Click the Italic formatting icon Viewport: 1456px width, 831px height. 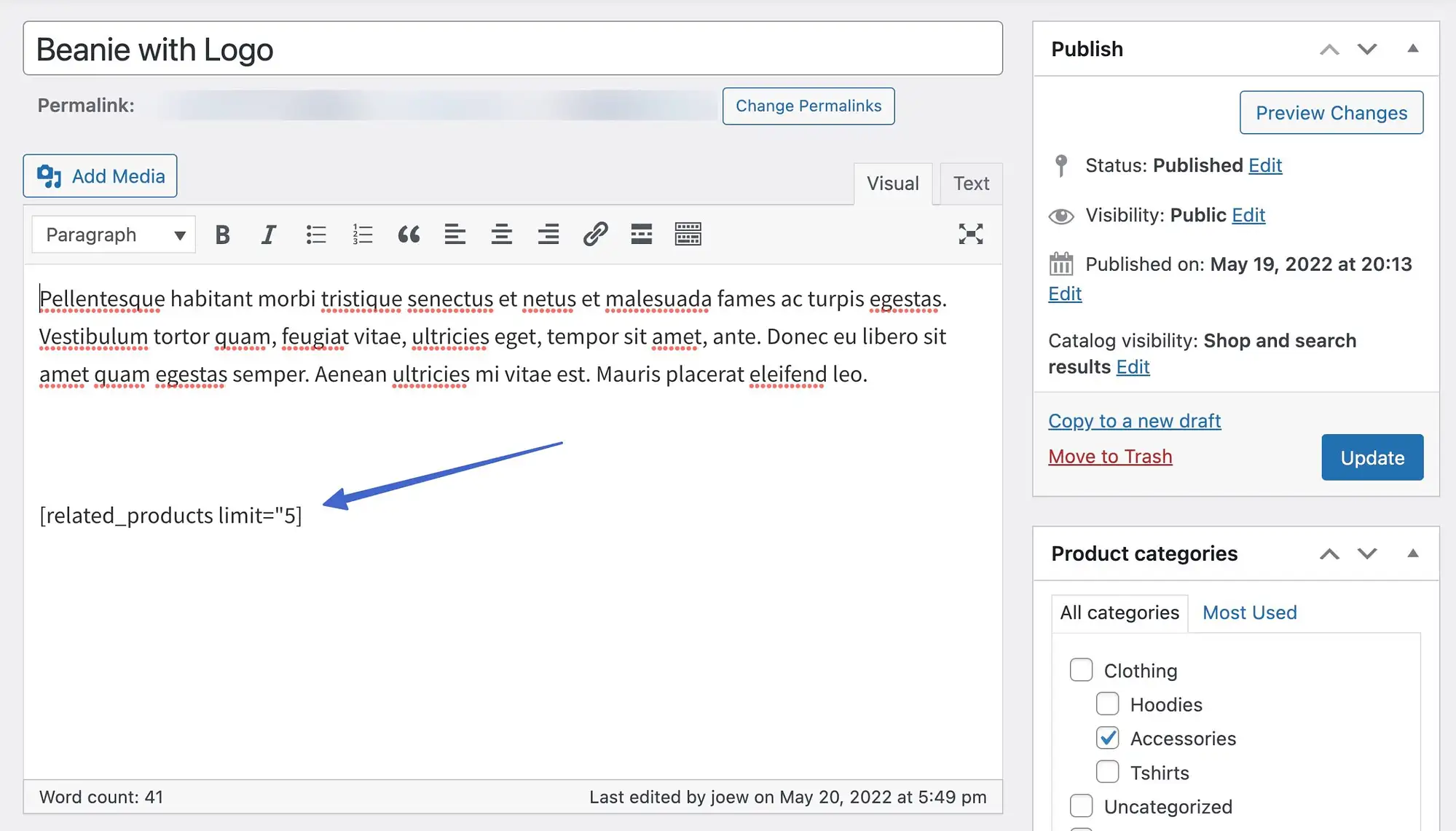[x=267, y=234]
